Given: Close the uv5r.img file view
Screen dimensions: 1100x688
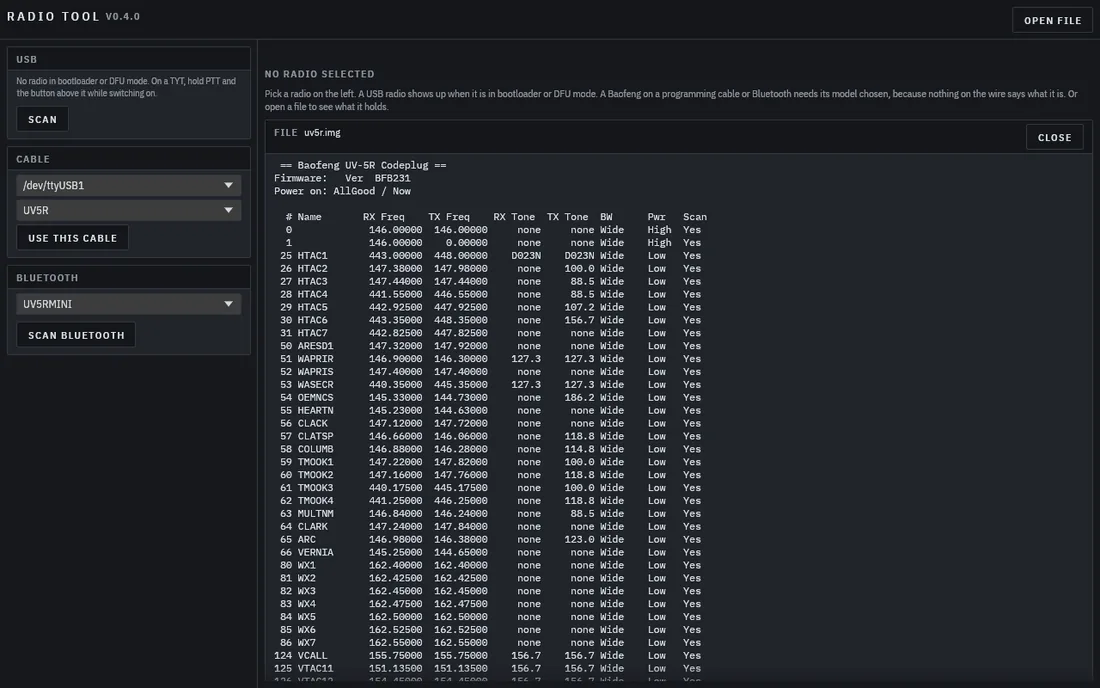Looking at the screenshot, I should click(x=1054, y=137).
